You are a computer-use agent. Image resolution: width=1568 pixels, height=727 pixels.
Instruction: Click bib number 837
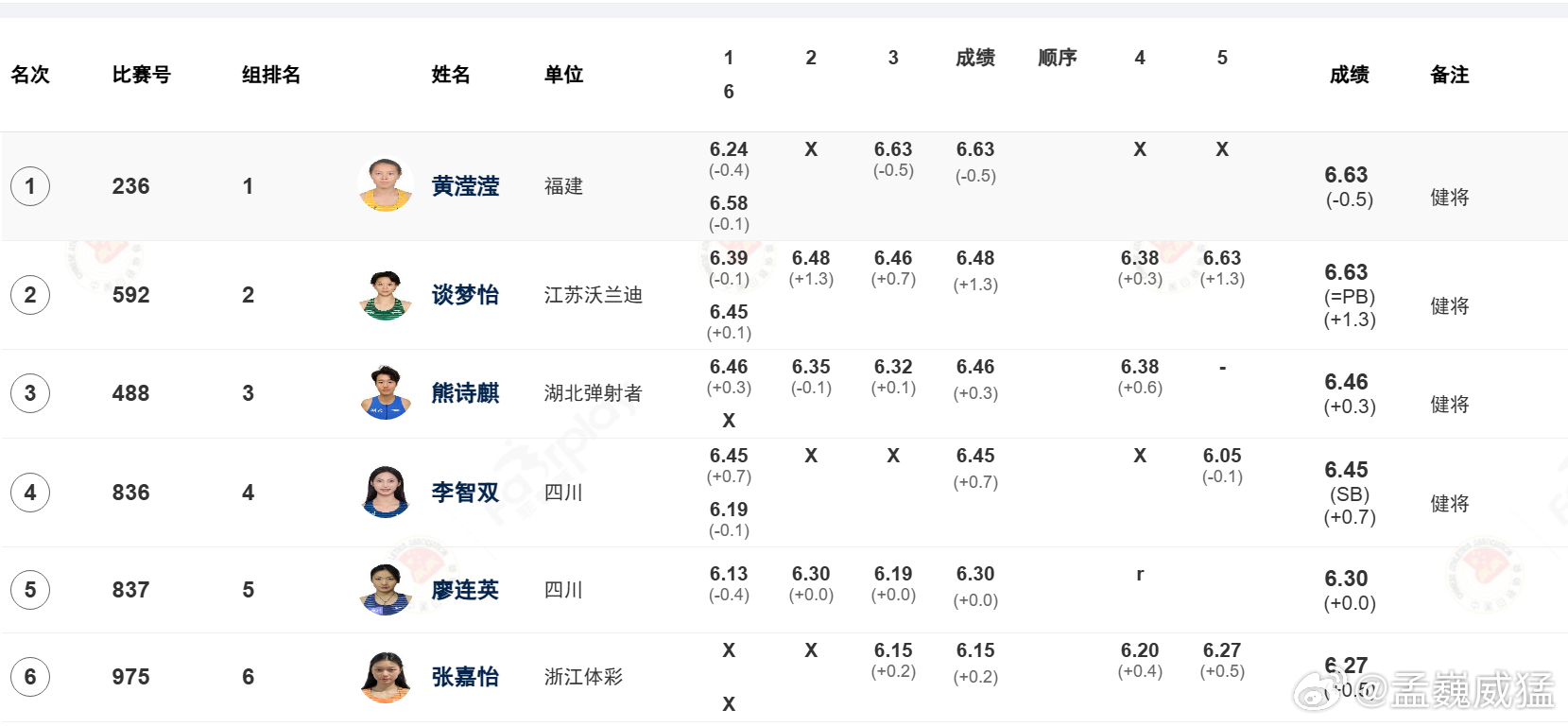[130, 590]
